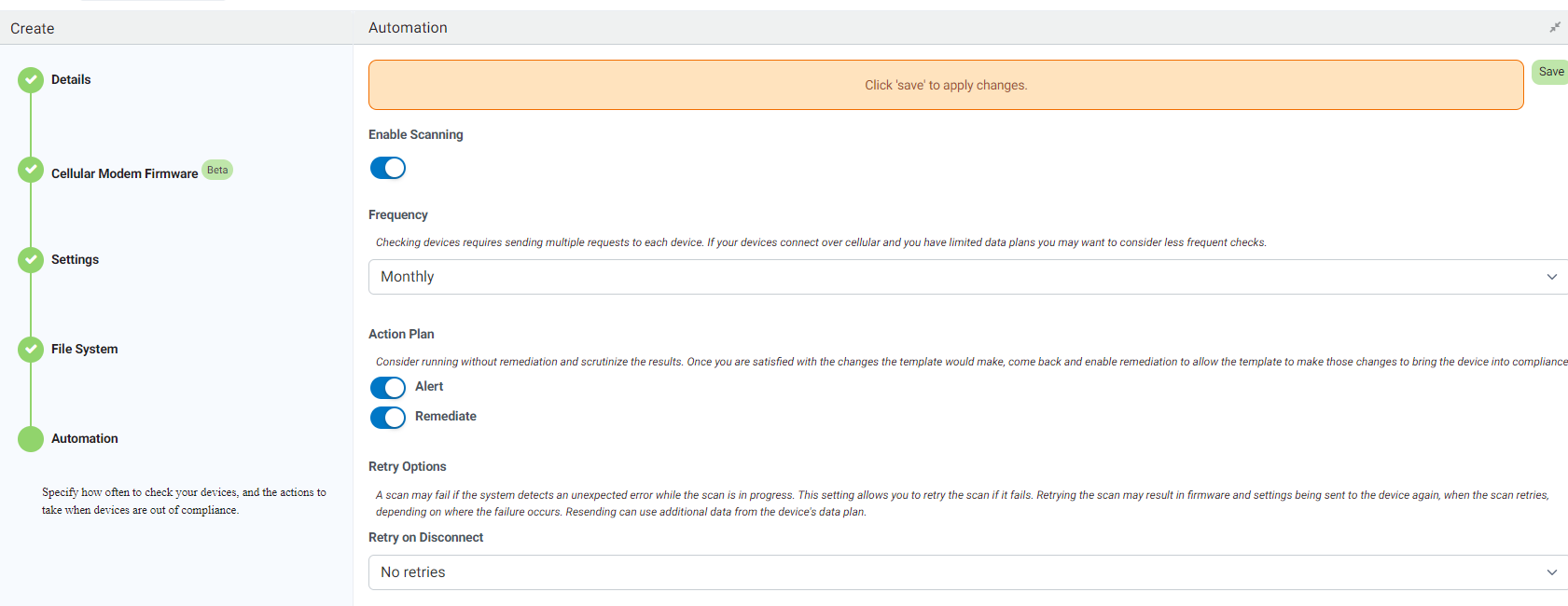Screen dimensions: 1568x606
Task: Go to the Cellular Modem Firmware step
Action: 124,173
